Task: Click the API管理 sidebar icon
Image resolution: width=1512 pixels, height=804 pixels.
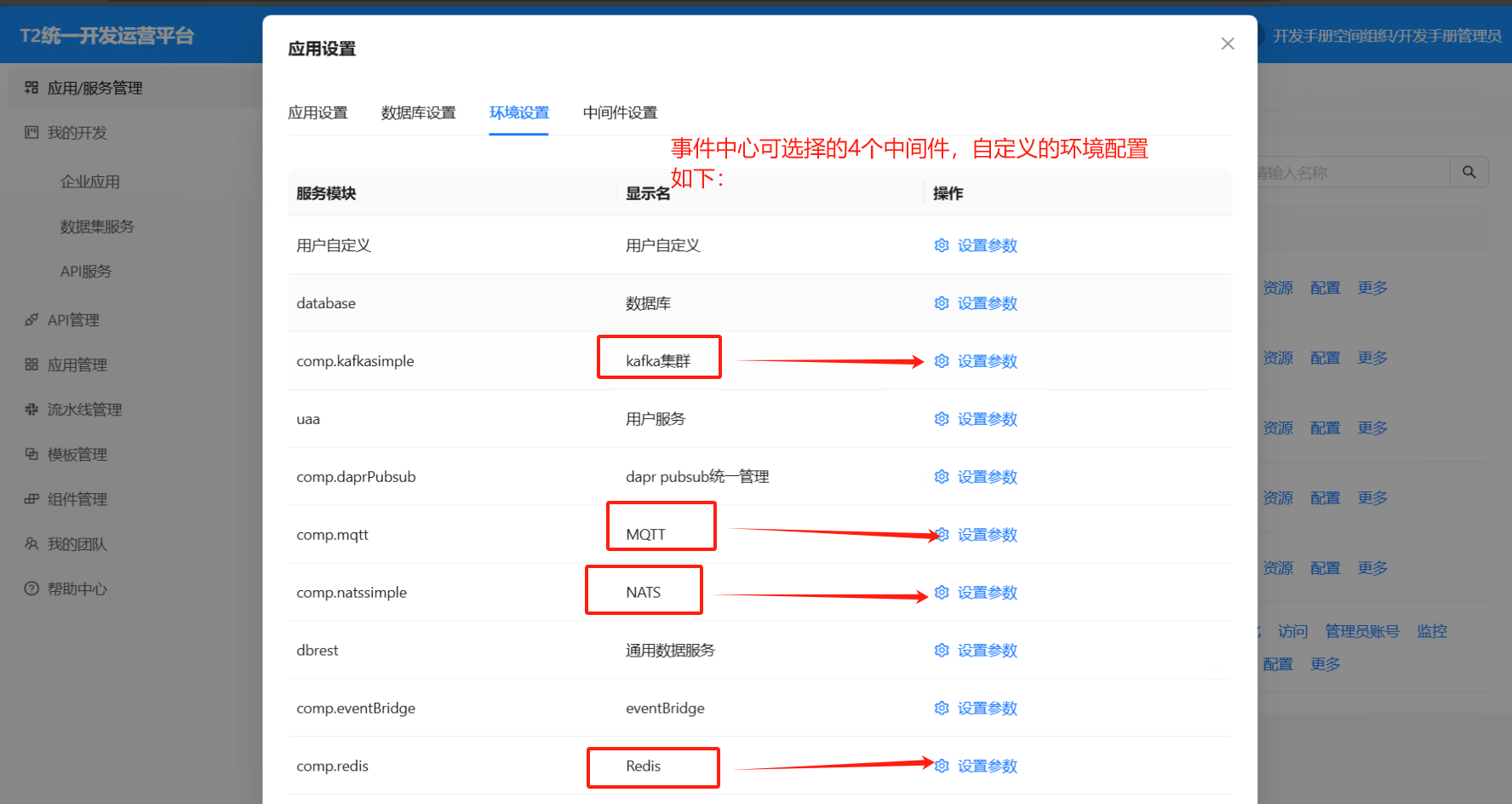Action: [x=31, y=320]
